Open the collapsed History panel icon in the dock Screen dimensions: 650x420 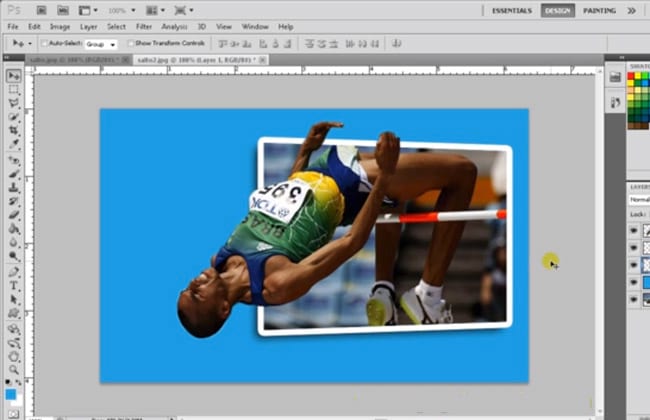point(615,102)
